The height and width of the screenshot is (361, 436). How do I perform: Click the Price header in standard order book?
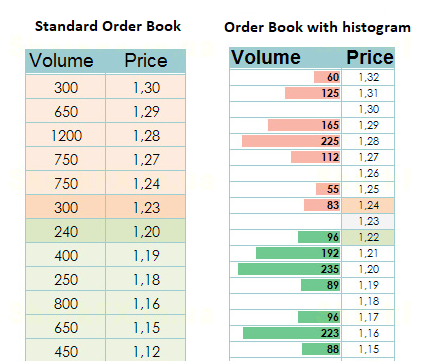tap(146, 61)
